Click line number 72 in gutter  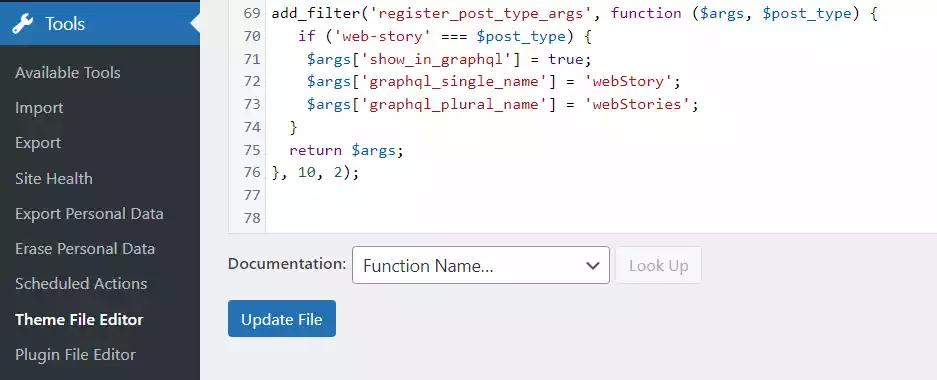click(252, 81)
